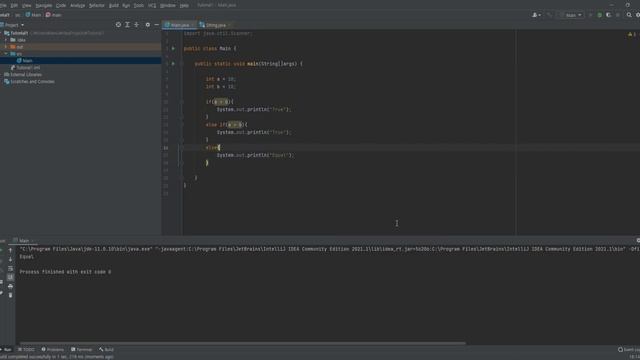640x360 pixels.
Task: Open the Analyze menu
Action: [x=77, y=5]
